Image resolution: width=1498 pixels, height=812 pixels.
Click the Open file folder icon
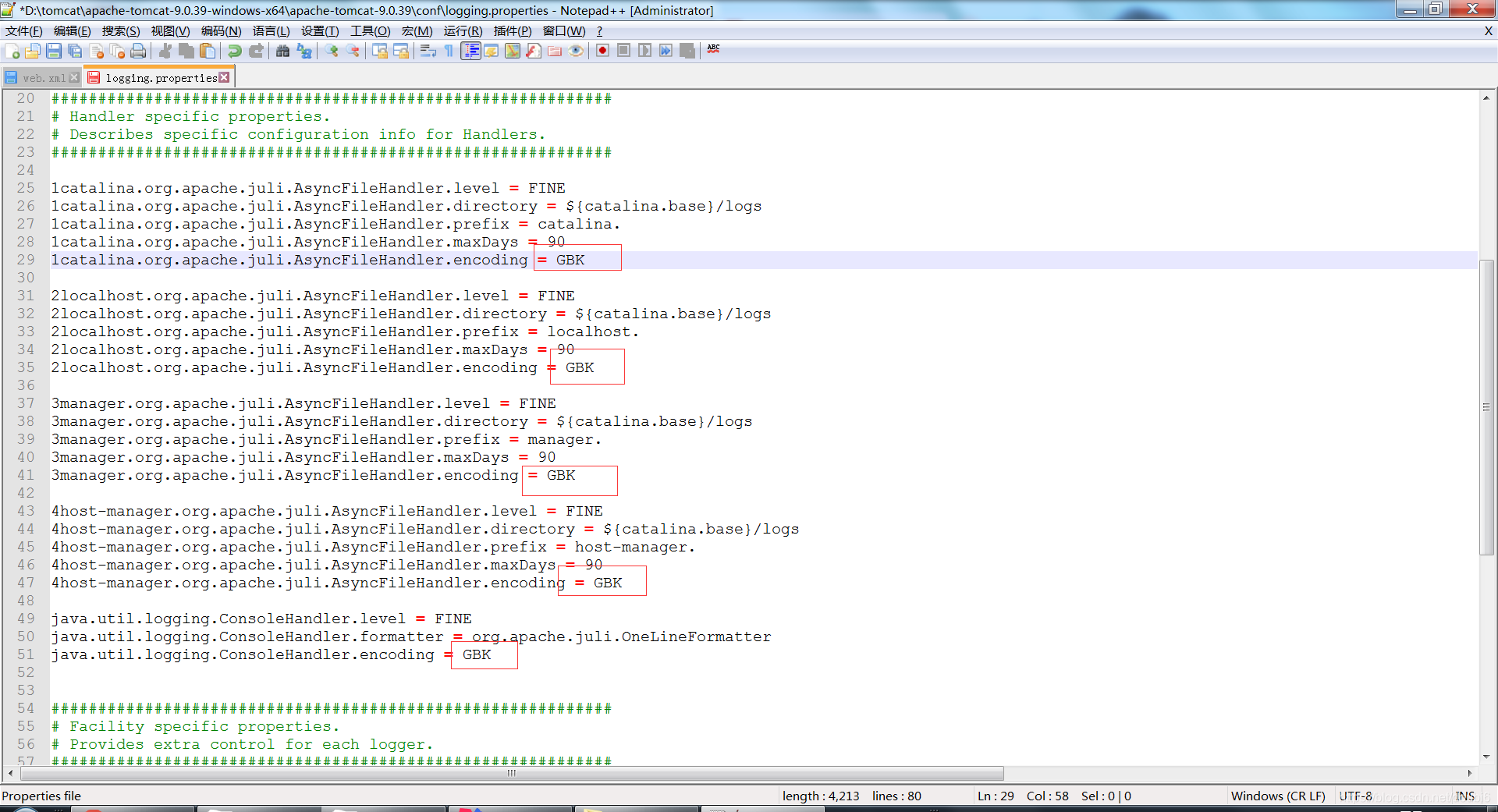[x=33, y=51]
